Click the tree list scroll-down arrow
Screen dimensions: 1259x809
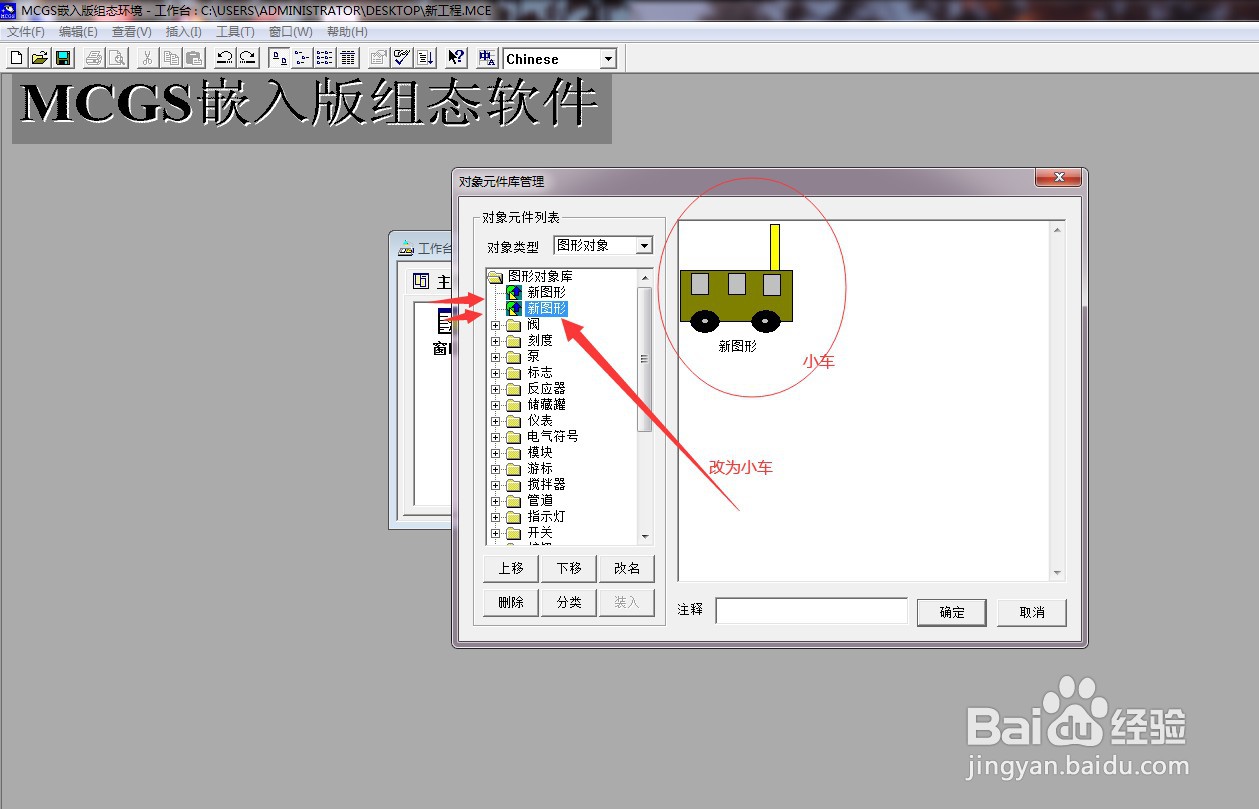(x=645, y=537)
